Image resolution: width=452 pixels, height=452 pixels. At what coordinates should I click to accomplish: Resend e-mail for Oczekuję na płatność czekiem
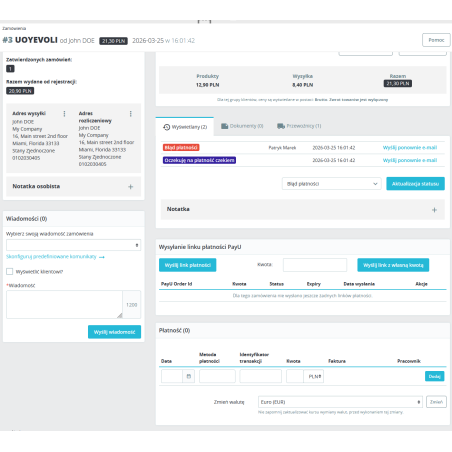[410, 160]
